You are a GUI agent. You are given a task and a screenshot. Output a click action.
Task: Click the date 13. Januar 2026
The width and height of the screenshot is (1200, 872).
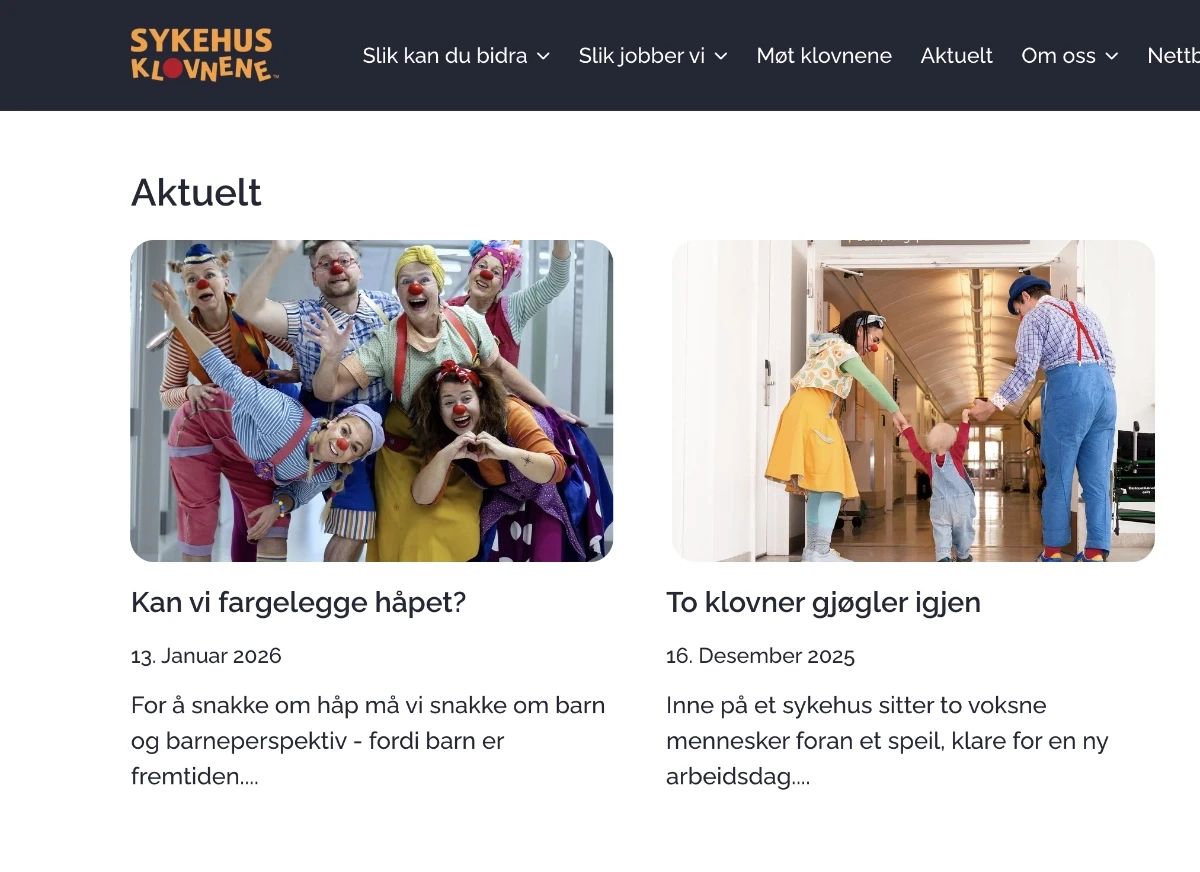coord(206,656)
